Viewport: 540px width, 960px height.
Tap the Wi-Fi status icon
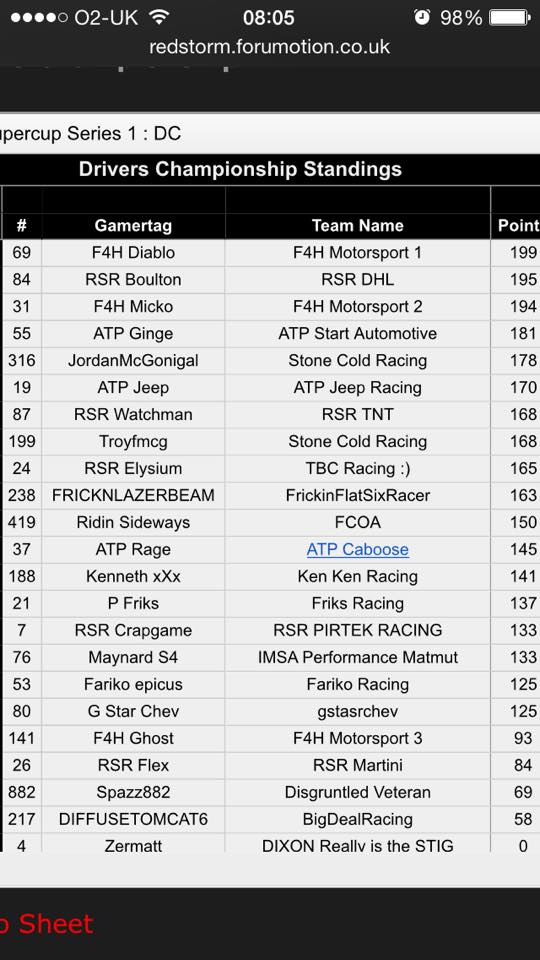point(159,17)
